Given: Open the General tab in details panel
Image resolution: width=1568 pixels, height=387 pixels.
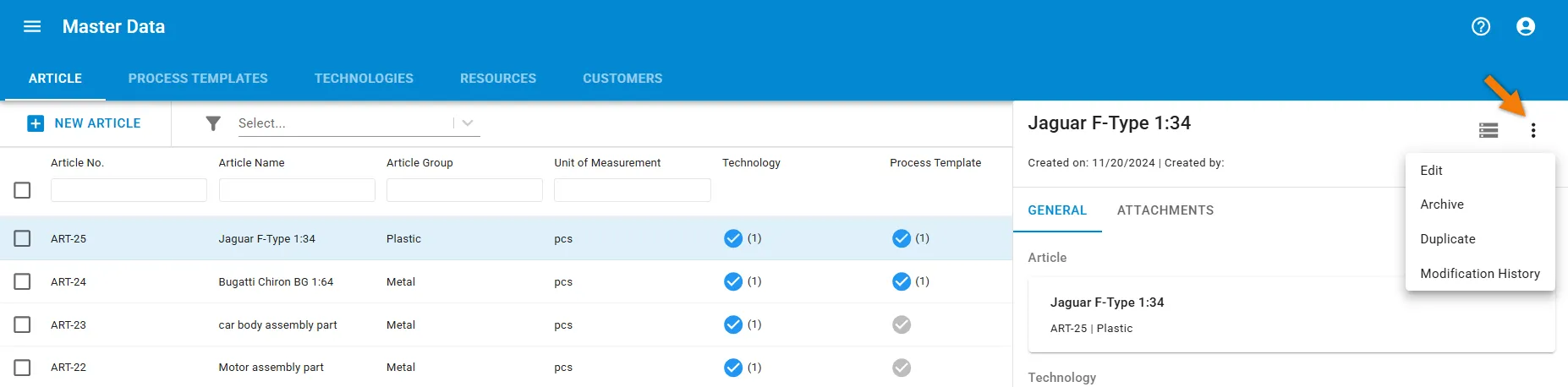Looking at the screenshot, I should point(1057,210).
